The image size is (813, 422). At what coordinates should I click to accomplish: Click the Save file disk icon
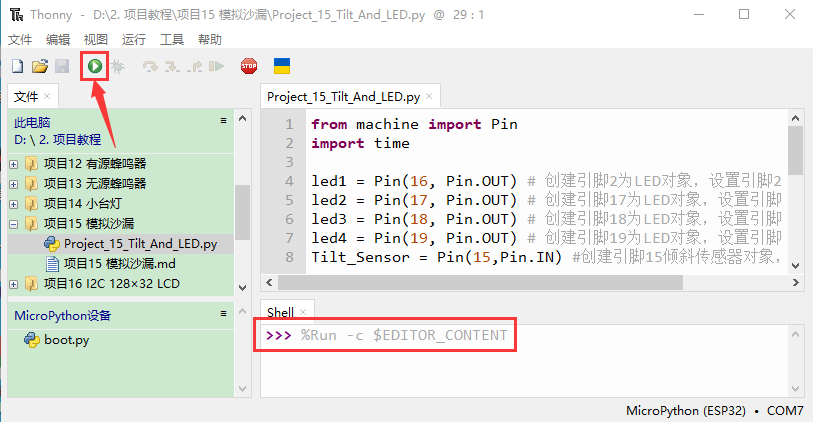tap(61, 66)
